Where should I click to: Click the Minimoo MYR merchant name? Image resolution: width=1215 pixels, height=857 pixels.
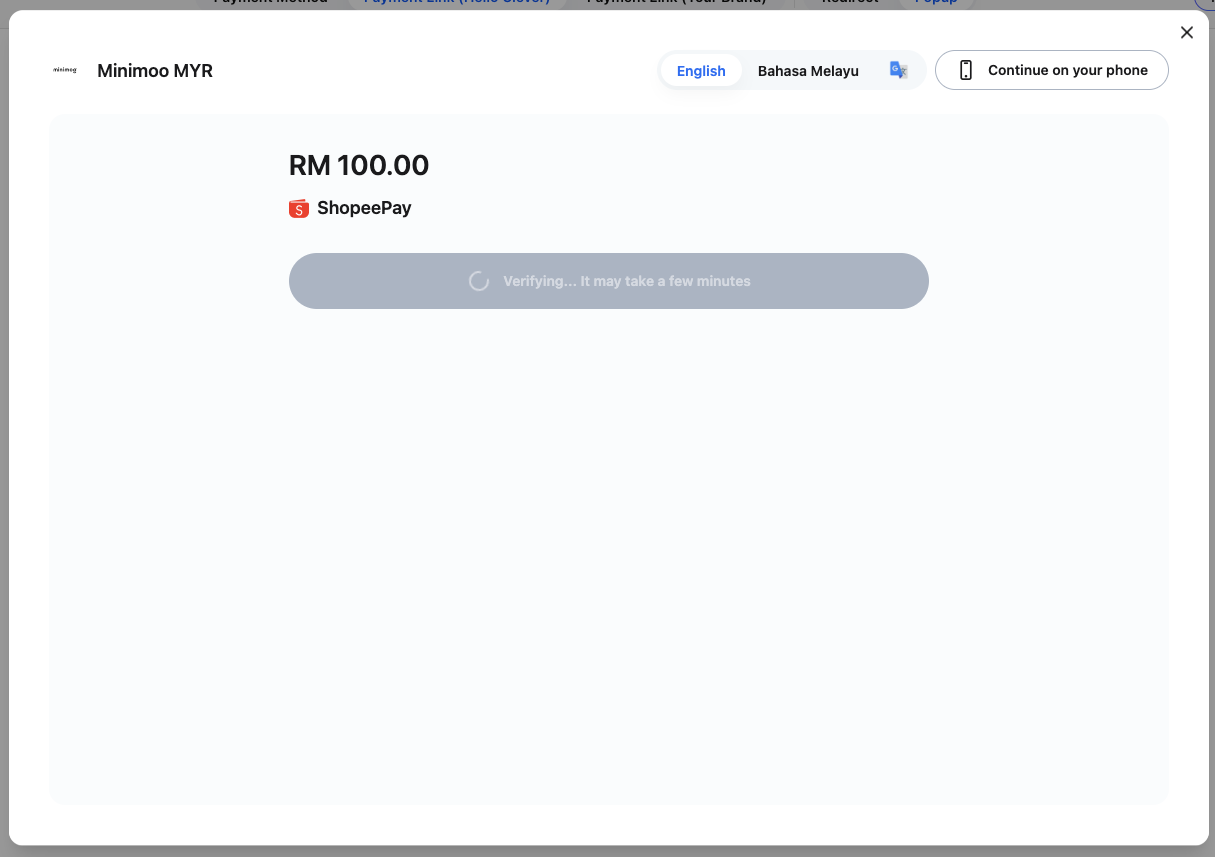pyautogui.click(x=154, y=70)
